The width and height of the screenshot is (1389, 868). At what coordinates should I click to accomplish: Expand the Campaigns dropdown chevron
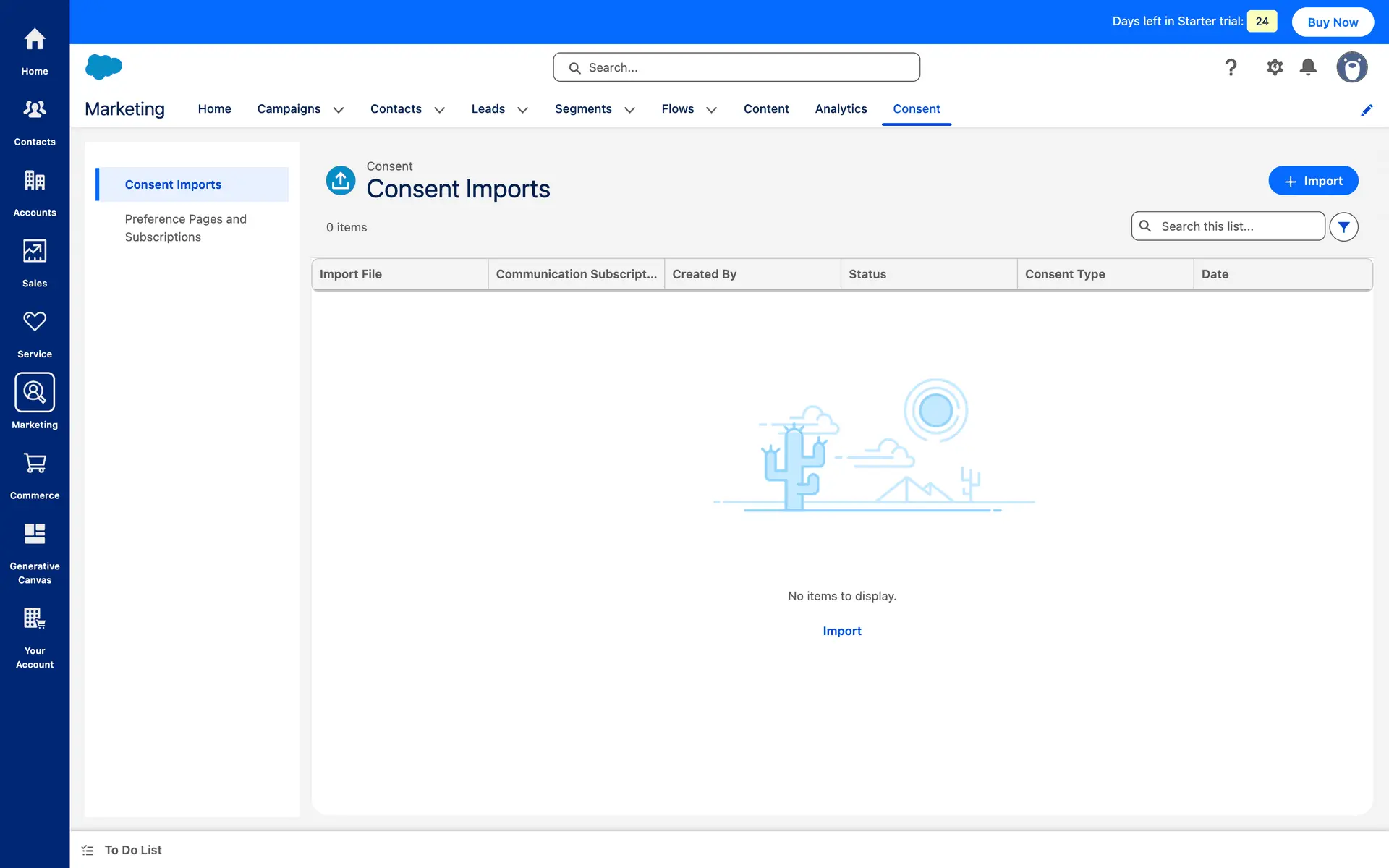click(339, 110)
